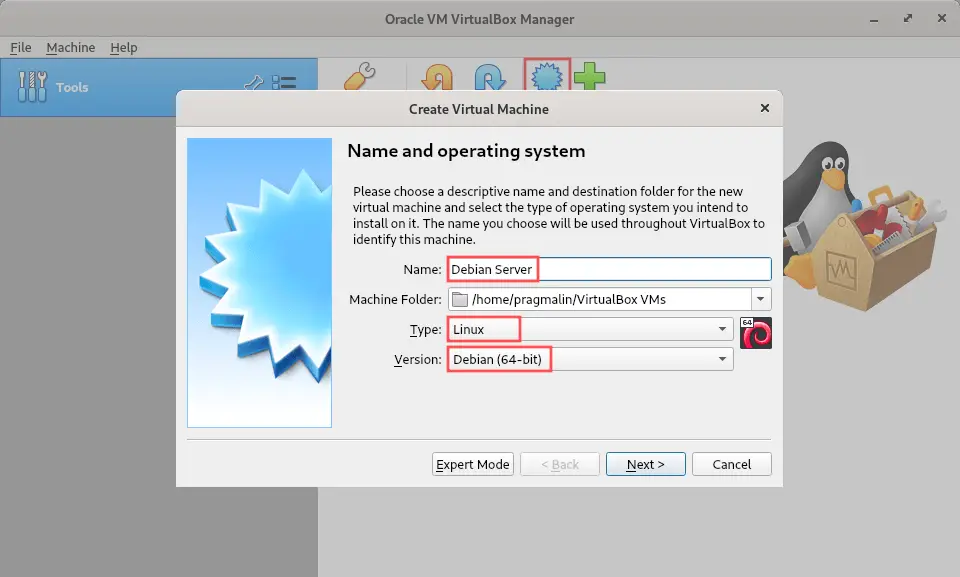Open the Machine menu
The height and width of the screenshot is (577, 960).
tap(70, 47)
